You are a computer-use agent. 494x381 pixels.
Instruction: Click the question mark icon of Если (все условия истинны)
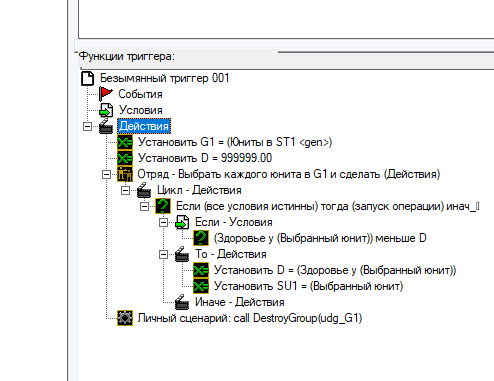point(163,206)
